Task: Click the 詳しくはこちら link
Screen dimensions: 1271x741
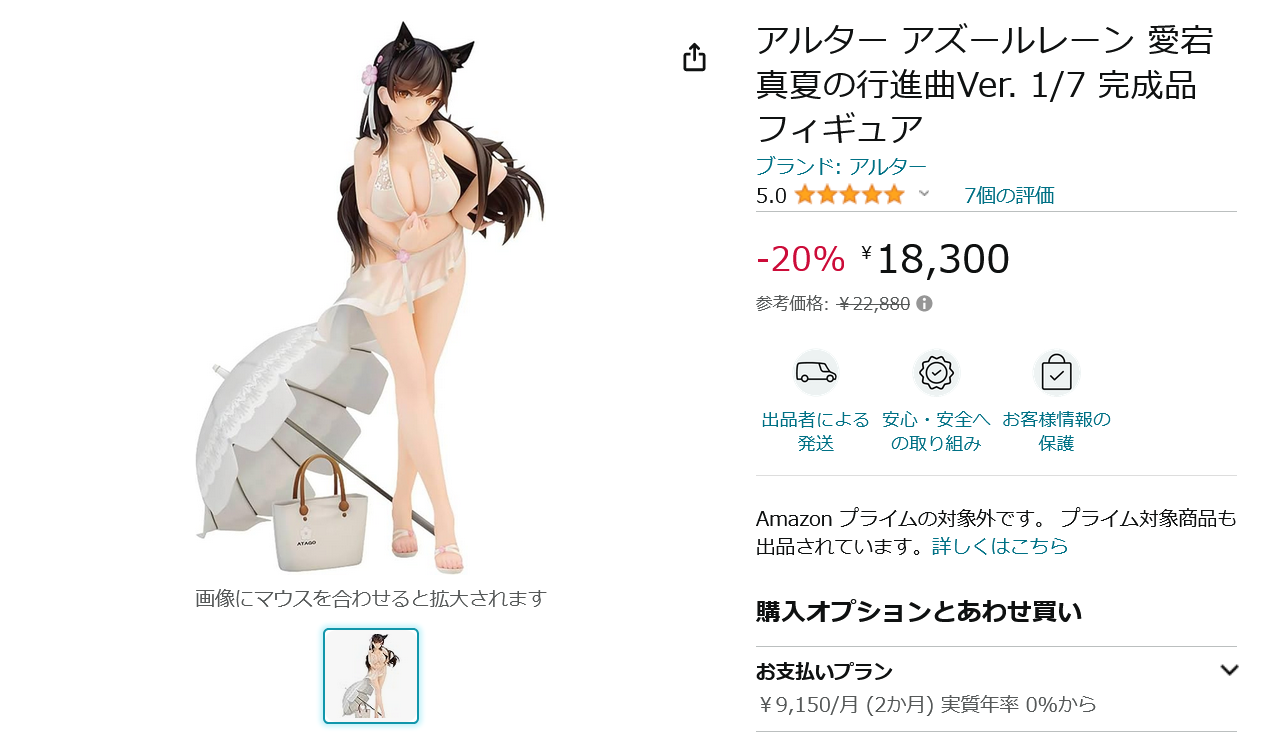Action: [1000, 546]
